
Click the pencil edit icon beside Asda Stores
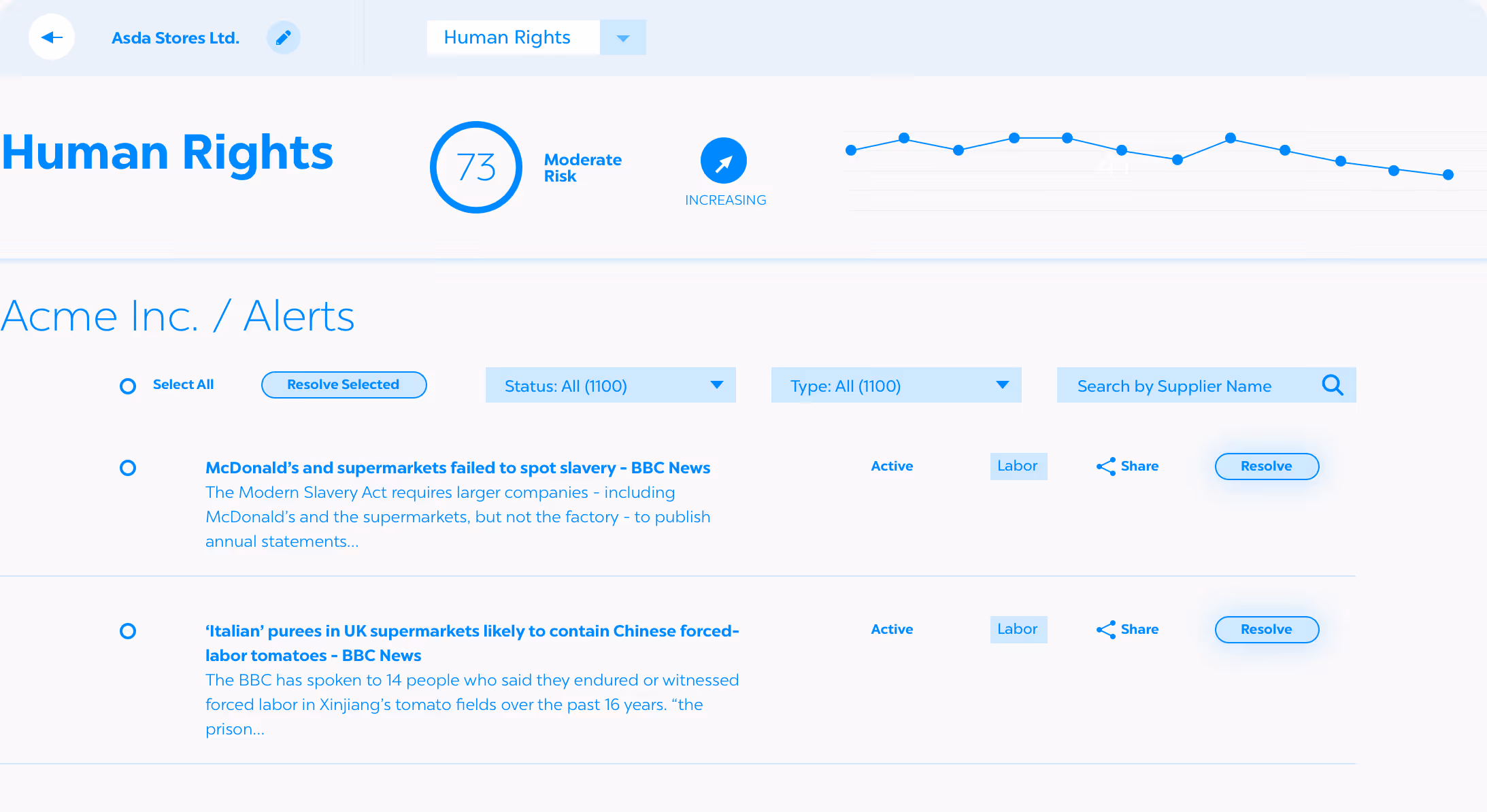coord(283,37)
